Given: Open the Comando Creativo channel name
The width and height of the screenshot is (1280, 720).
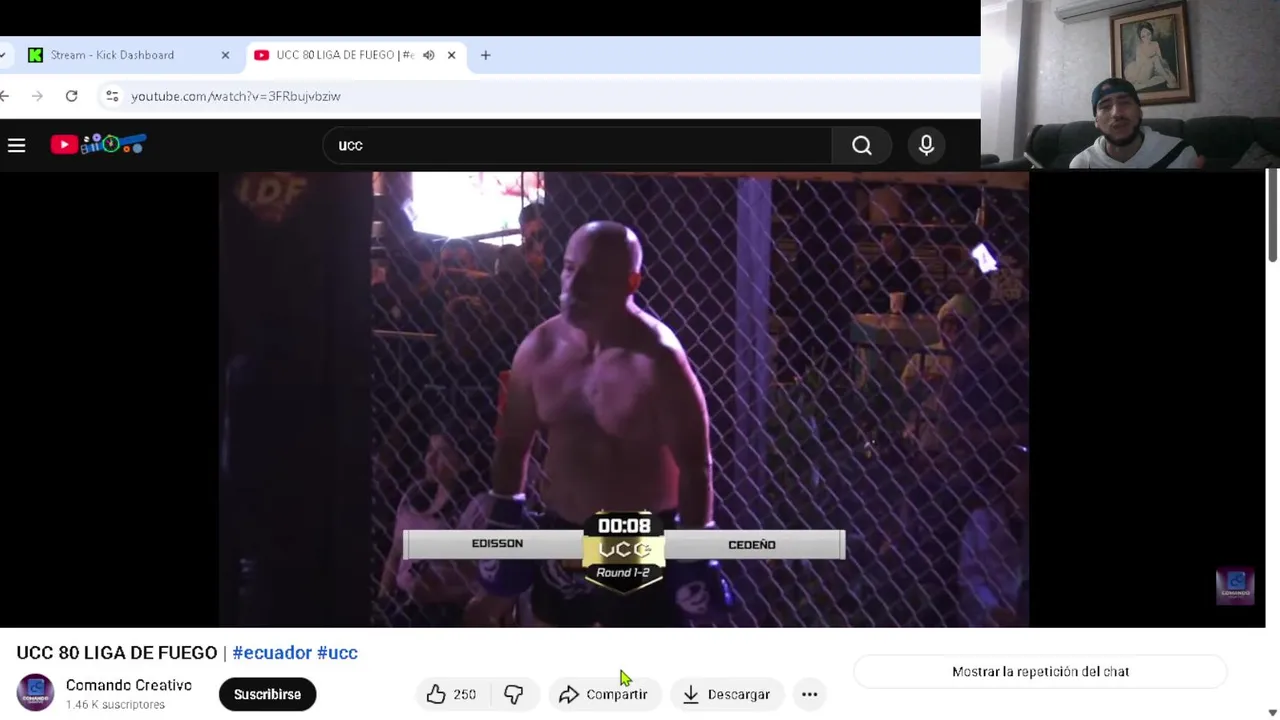Looking at the screenshot, I should [x=129, y=685].
